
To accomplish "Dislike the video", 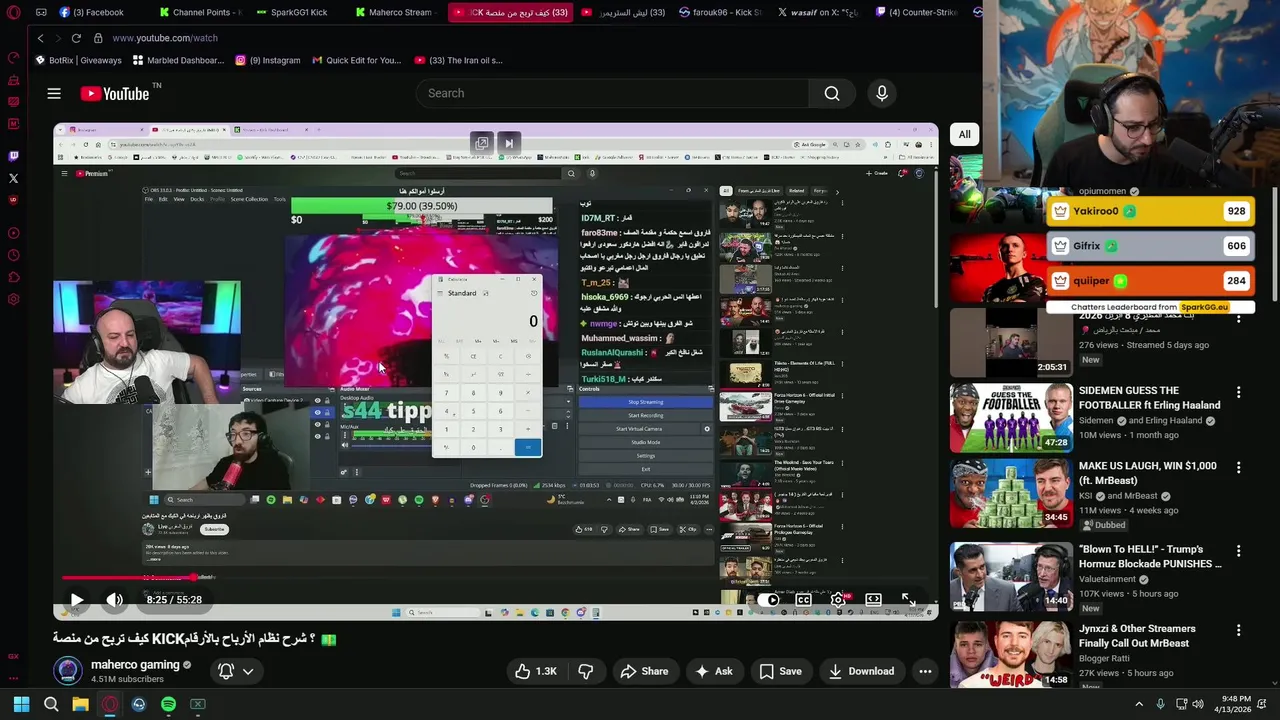I will 586,671.
